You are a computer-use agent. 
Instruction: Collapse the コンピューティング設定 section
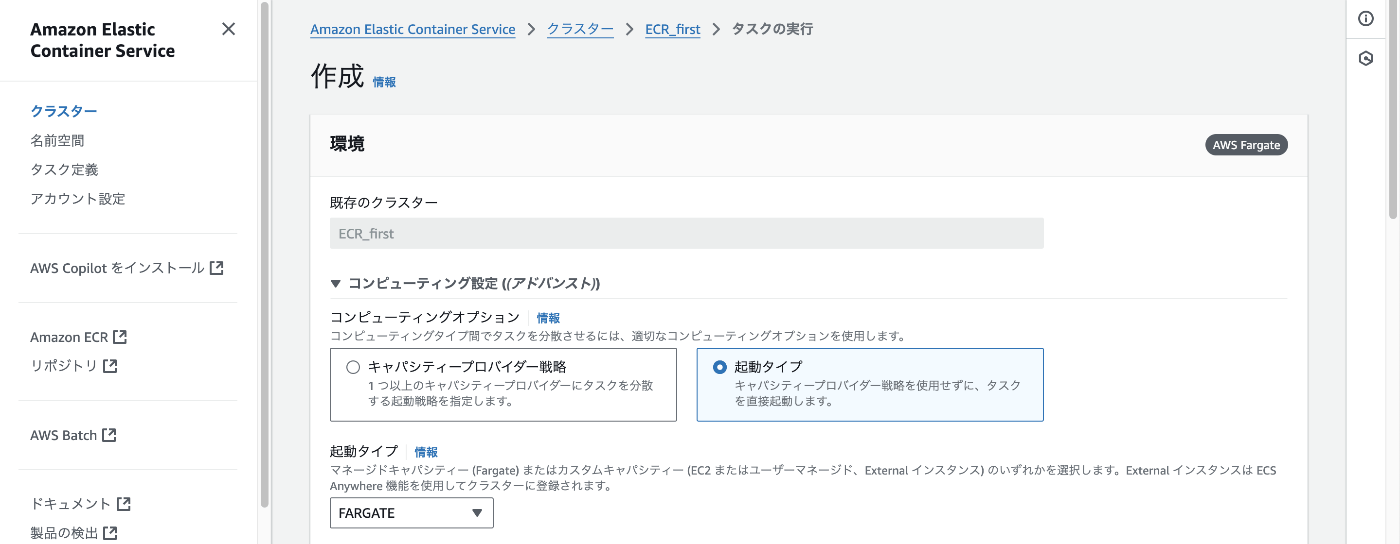click(336, 283)
